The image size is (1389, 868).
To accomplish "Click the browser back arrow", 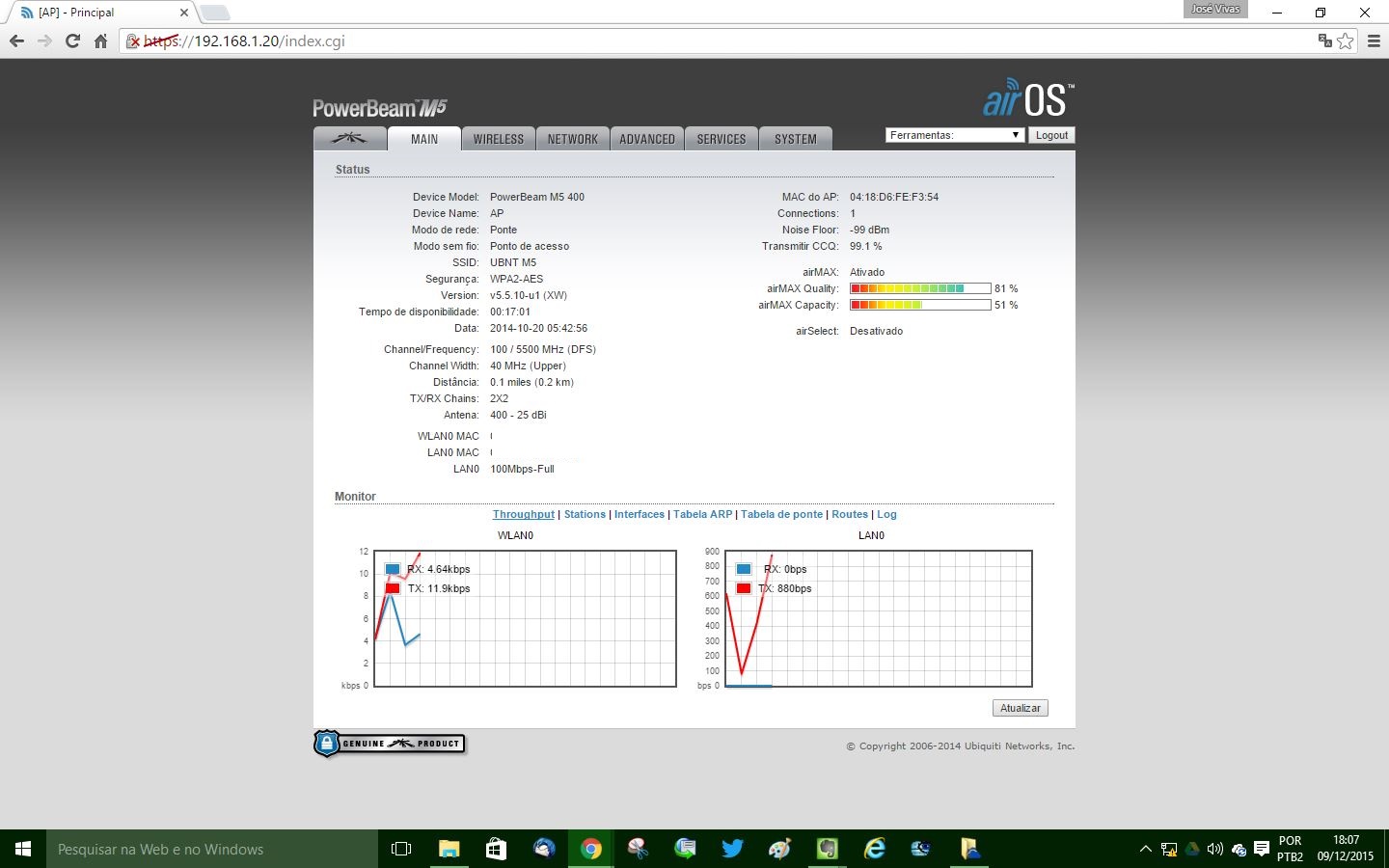I will pos(16,41).
